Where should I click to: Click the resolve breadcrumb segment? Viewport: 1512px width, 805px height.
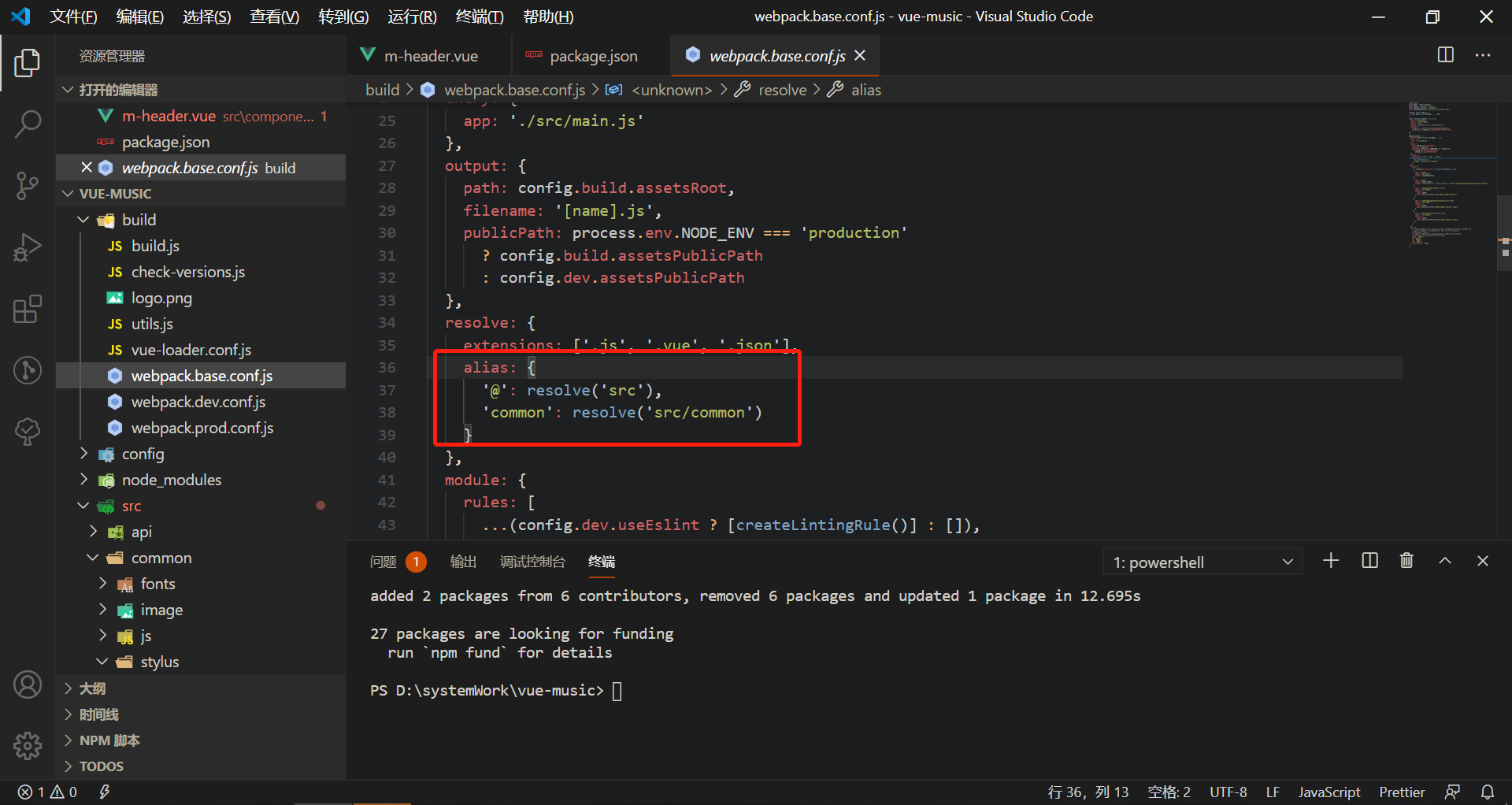[x=782, y=90]
